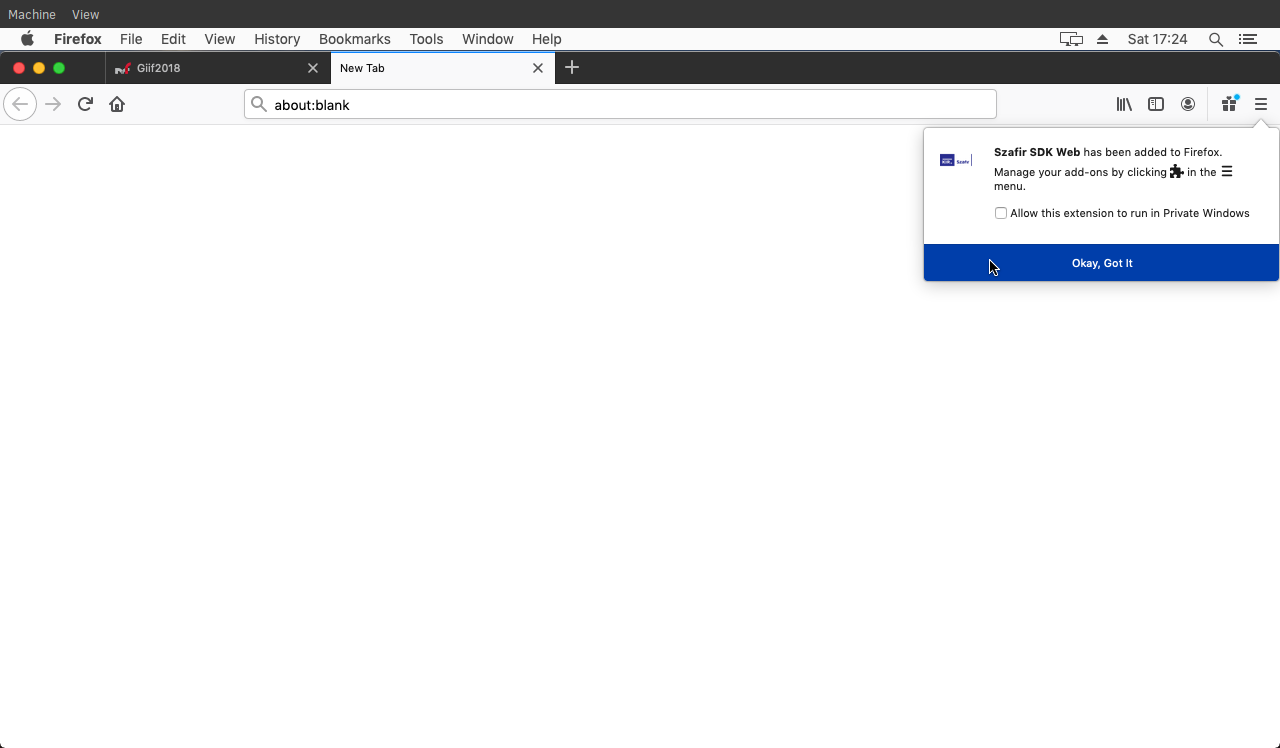
Task: Open Spotlight search in menu bar
Action: click(1216, 39)
